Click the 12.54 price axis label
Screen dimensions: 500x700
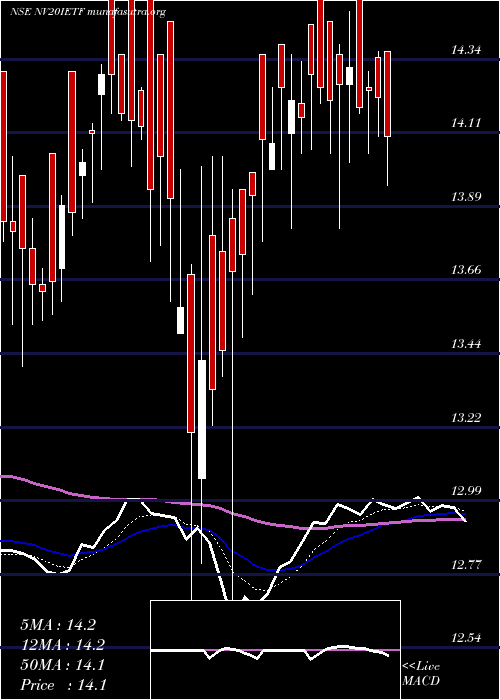coord(466,638)
